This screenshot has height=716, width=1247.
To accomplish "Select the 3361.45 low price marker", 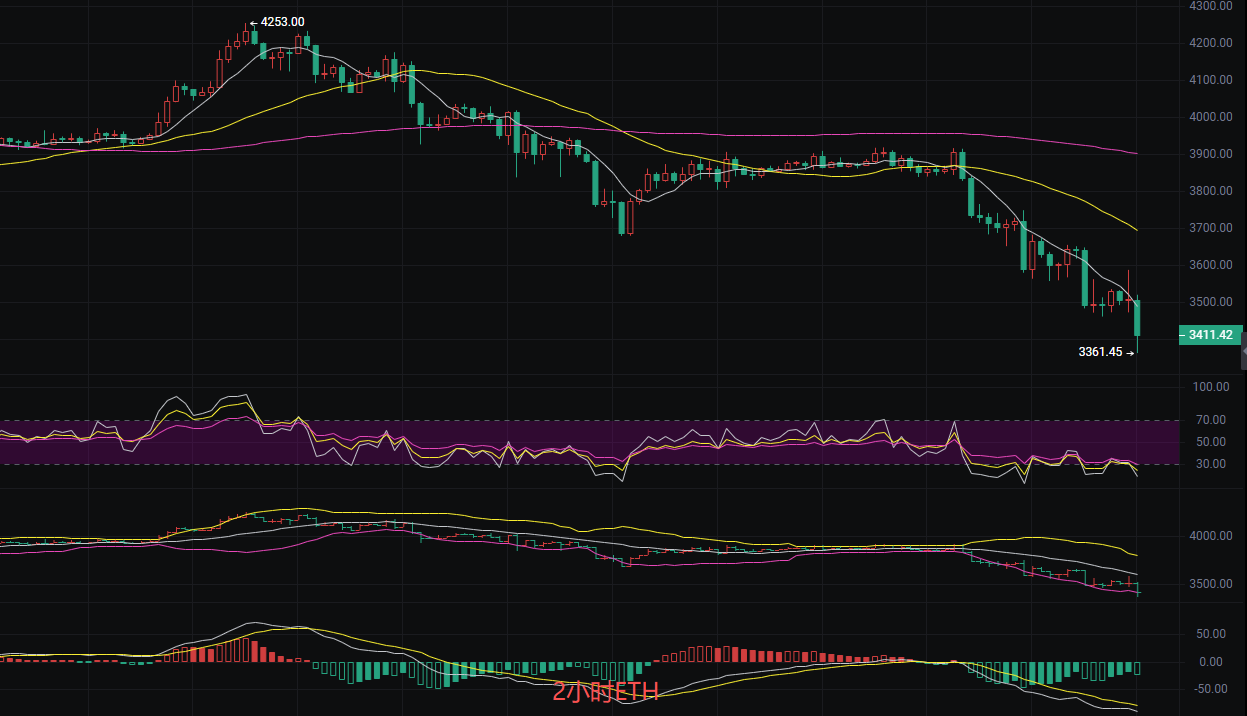I will tap(1101, 352).
